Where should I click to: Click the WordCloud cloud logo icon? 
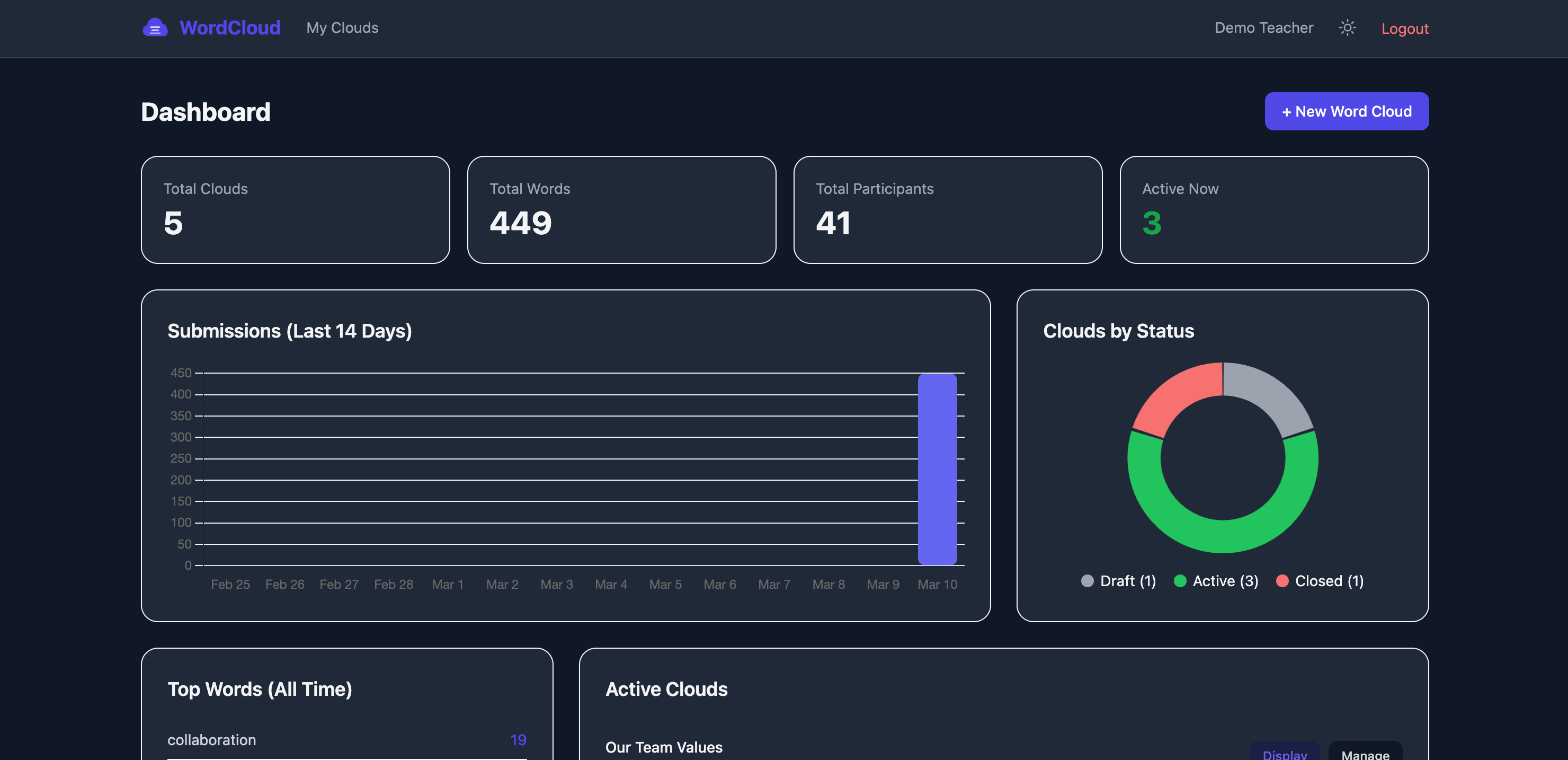(x=155, y=28)
